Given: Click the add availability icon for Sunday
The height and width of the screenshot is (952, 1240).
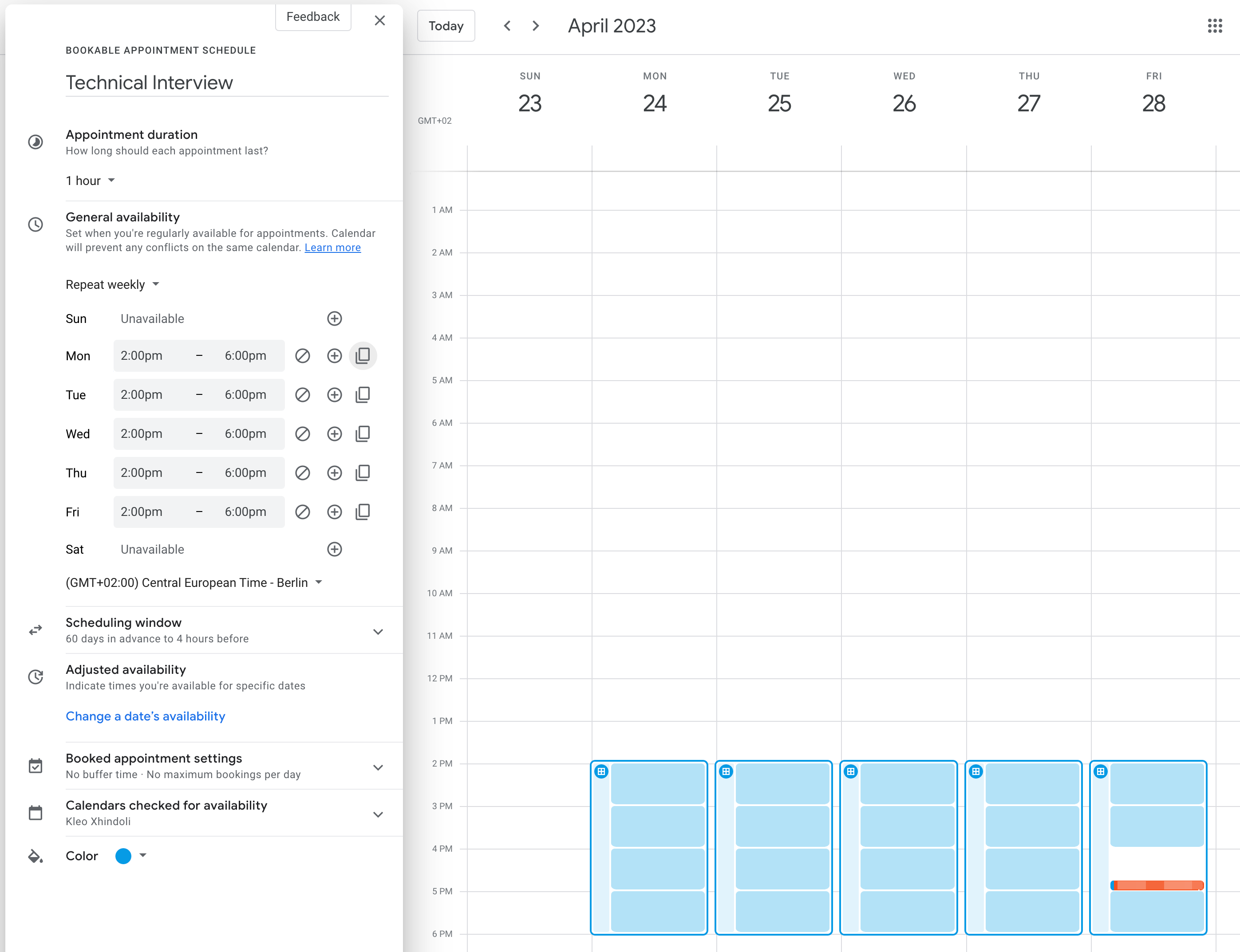Looking at the screenshot, I should coord(334,318).
